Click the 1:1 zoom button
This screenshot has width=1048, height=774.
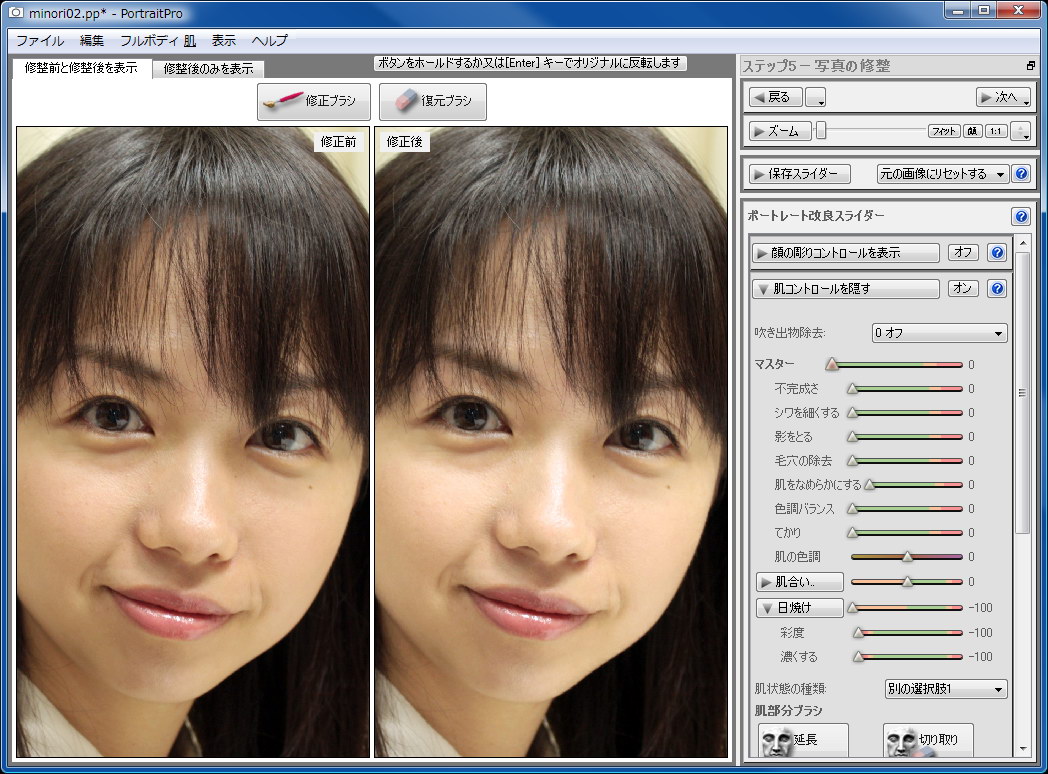(996, 131)
